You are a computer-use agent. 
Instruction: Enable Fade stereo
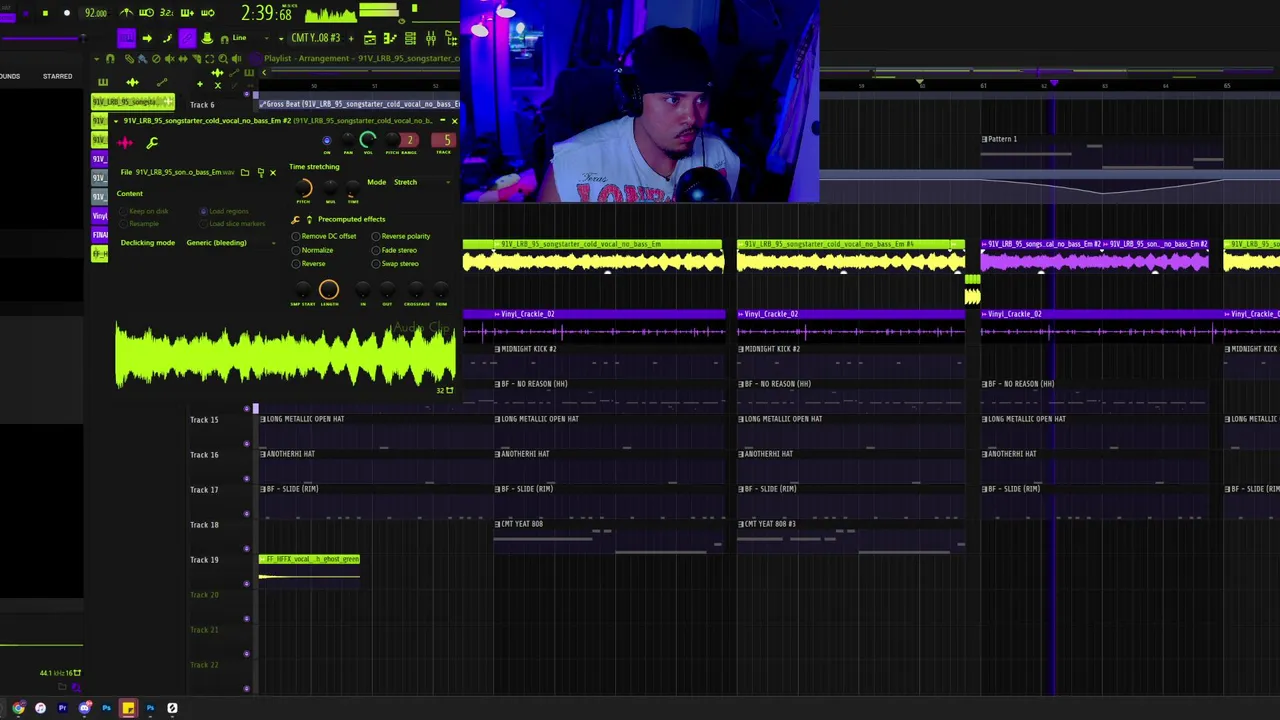point(394,250)
